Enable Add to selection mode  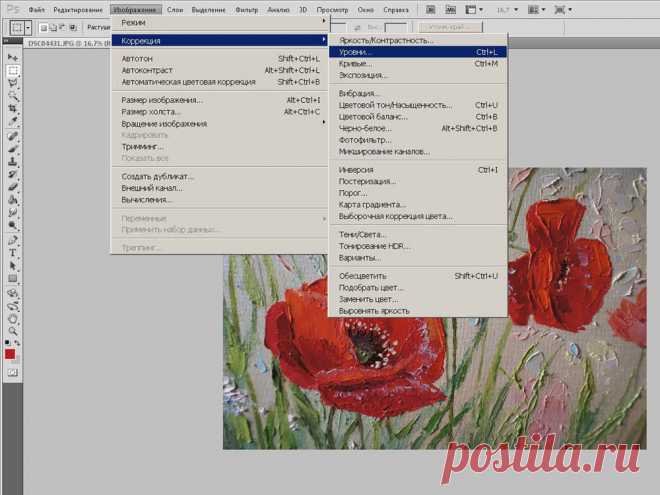(53, 28)
